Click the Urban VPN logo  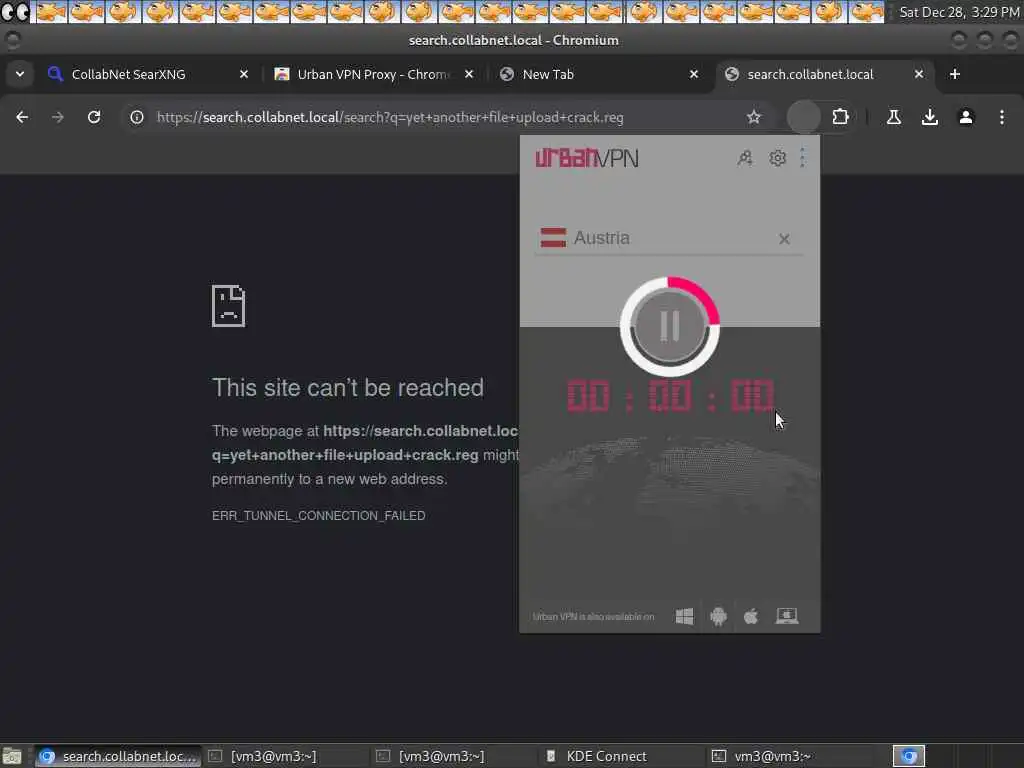586,158
